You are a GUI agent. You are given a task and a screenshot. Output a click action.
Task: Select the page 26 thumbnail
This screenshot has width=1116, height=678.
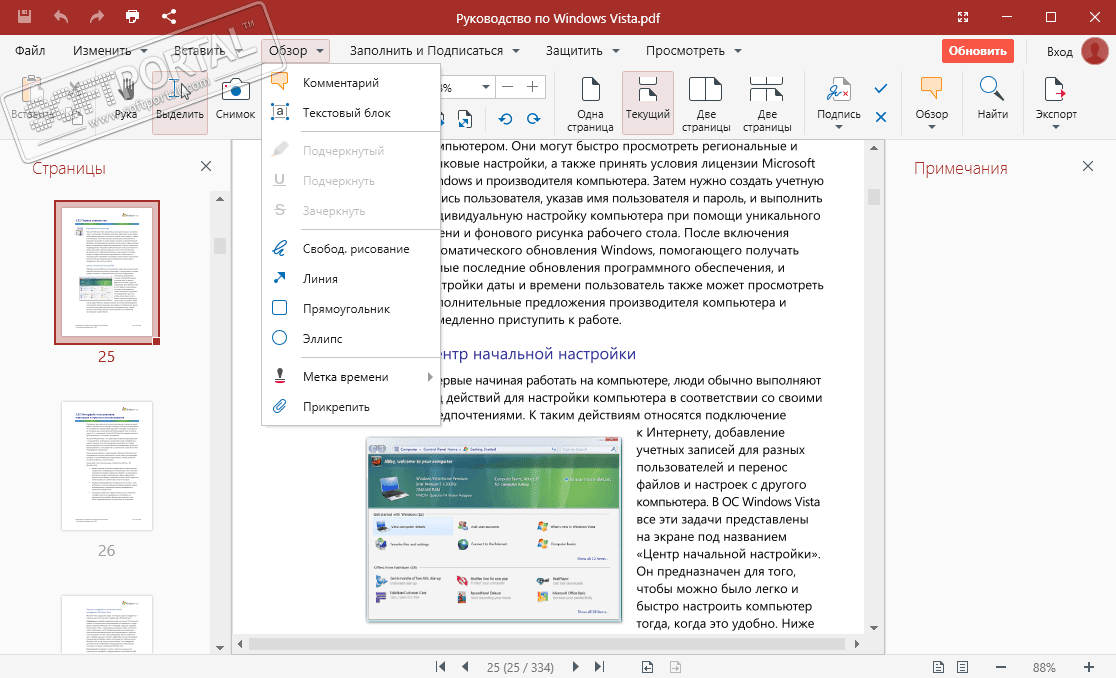coord(107,466)
